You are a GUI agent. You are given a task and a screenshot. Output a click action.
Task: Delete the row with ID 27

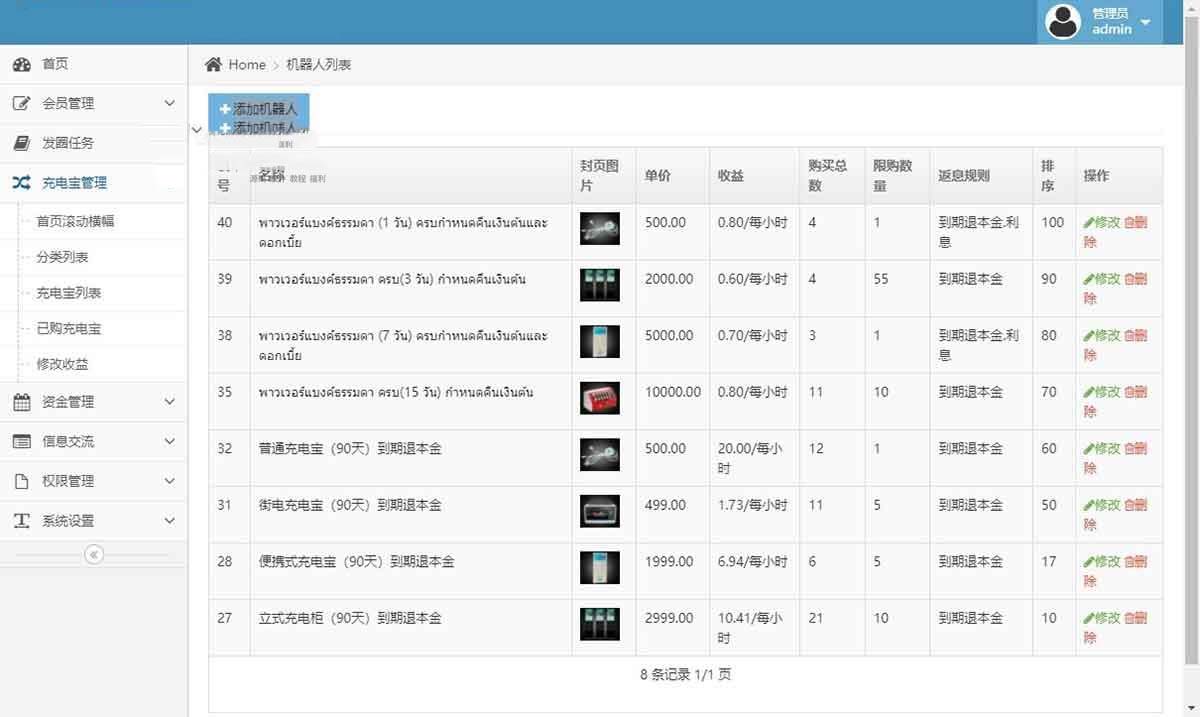[x=1135, y=618]
